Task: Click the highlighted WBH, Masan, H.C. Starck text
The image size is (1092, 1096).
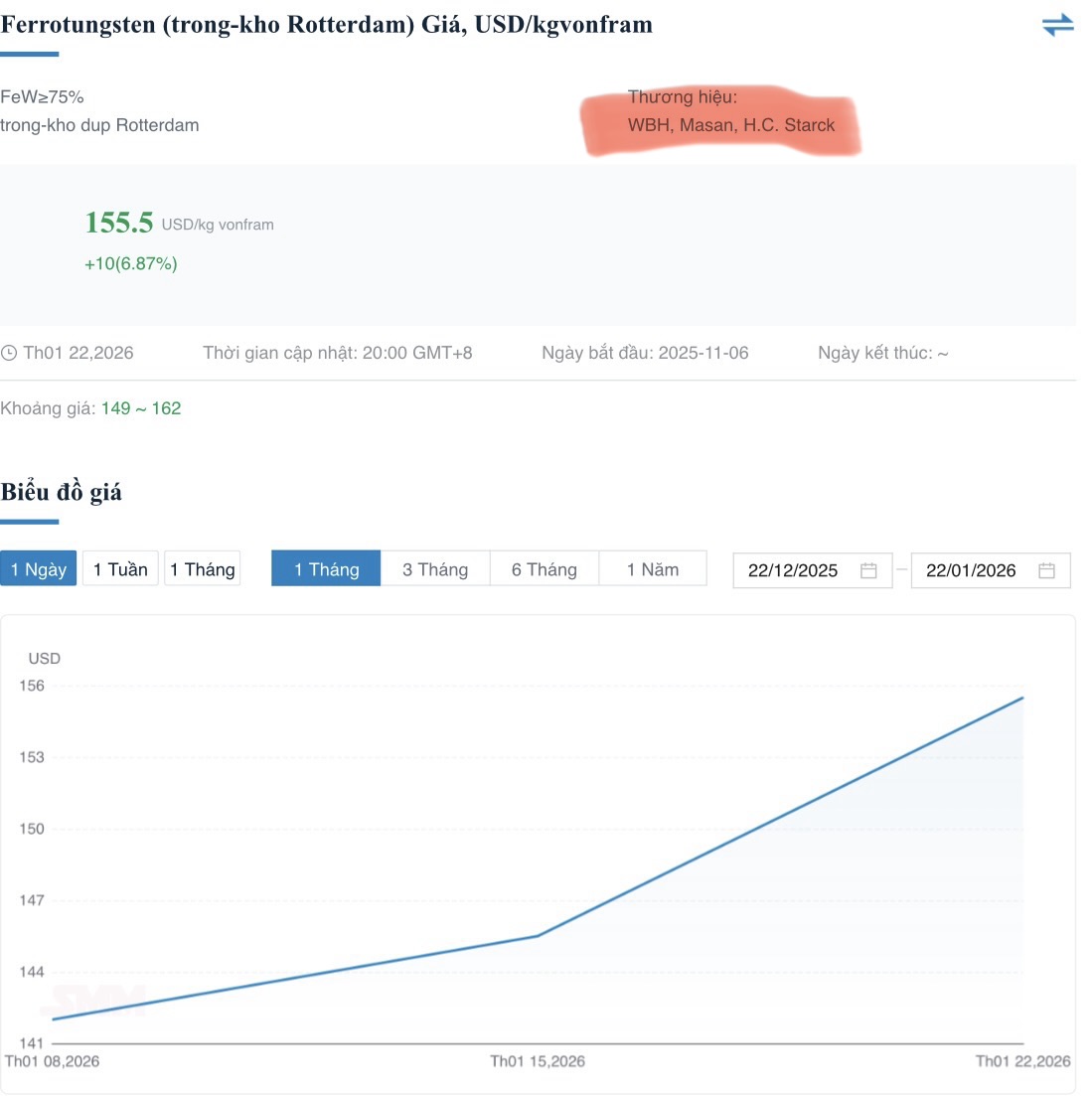Action: point(731,125)
